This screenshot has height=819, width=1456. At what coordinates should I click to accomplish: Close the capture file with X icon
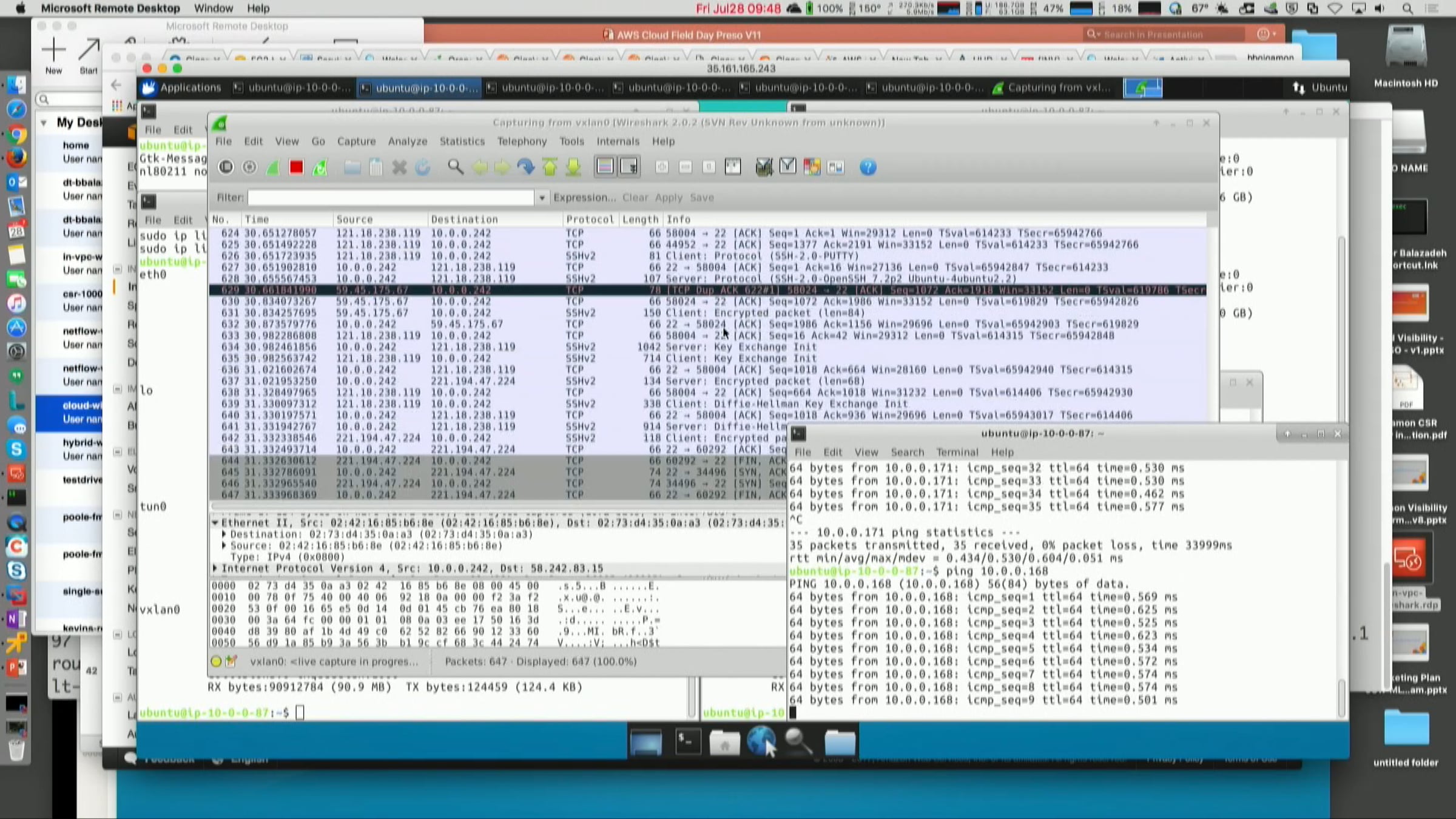pyautogui.click(x=399, y=167)
